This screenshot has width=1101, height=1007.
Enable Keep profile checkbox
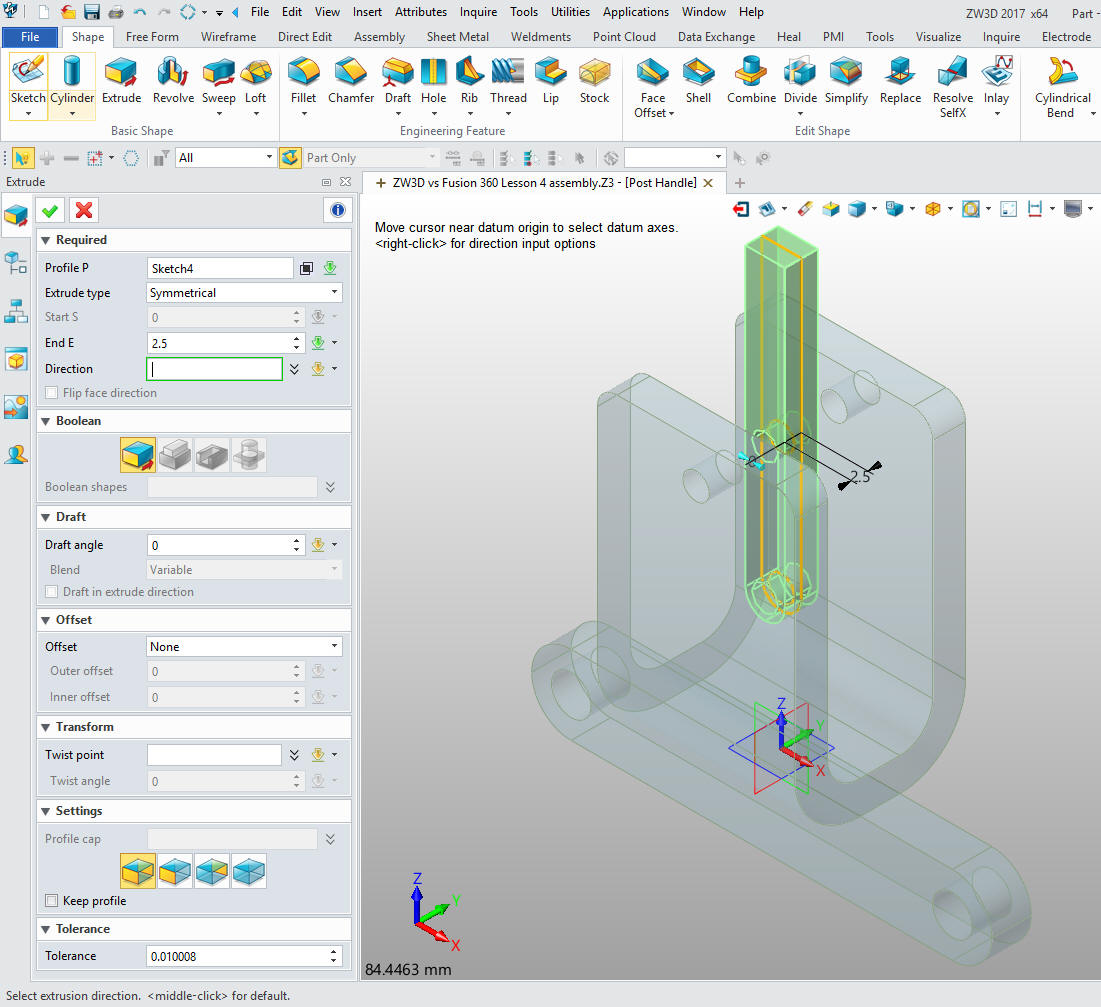[x=53, y=901]
